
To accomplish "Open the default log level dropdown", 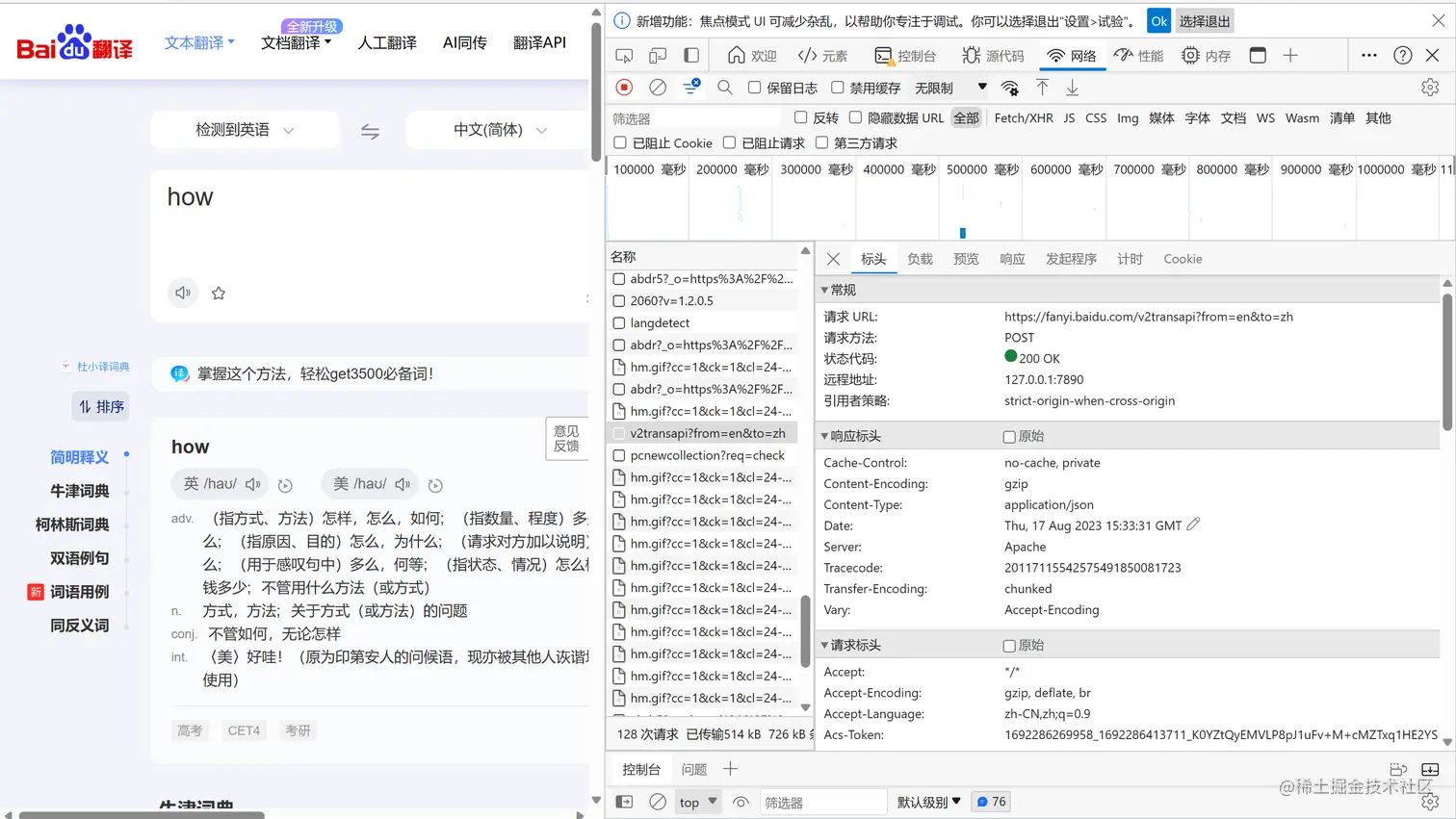I will (929, 802).
